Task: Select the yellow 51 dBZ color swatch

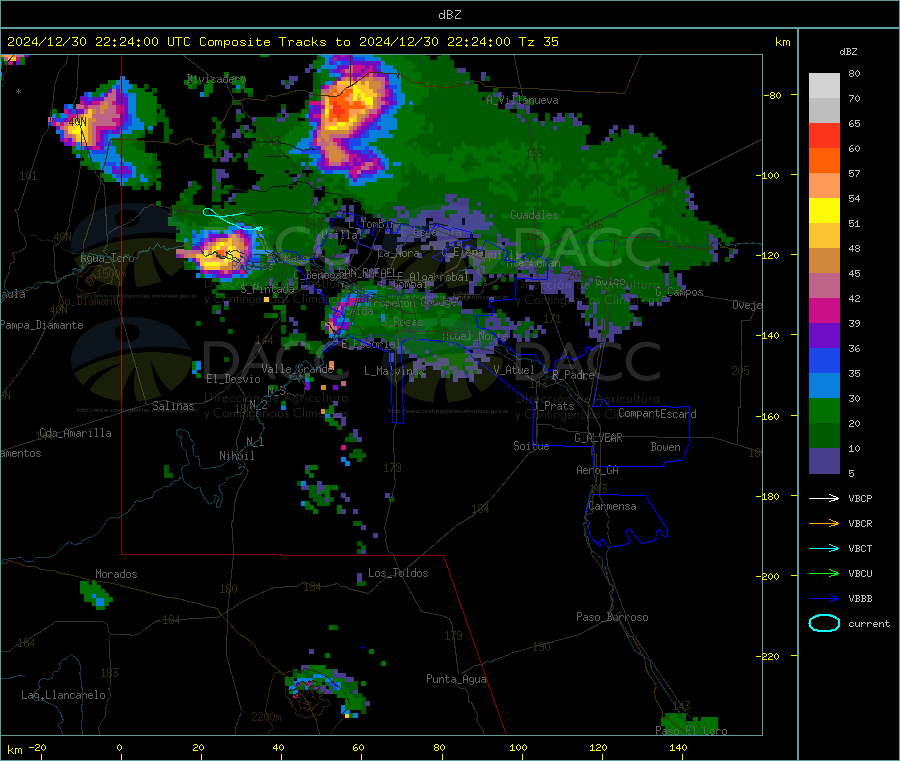Action: click(824, 211)
